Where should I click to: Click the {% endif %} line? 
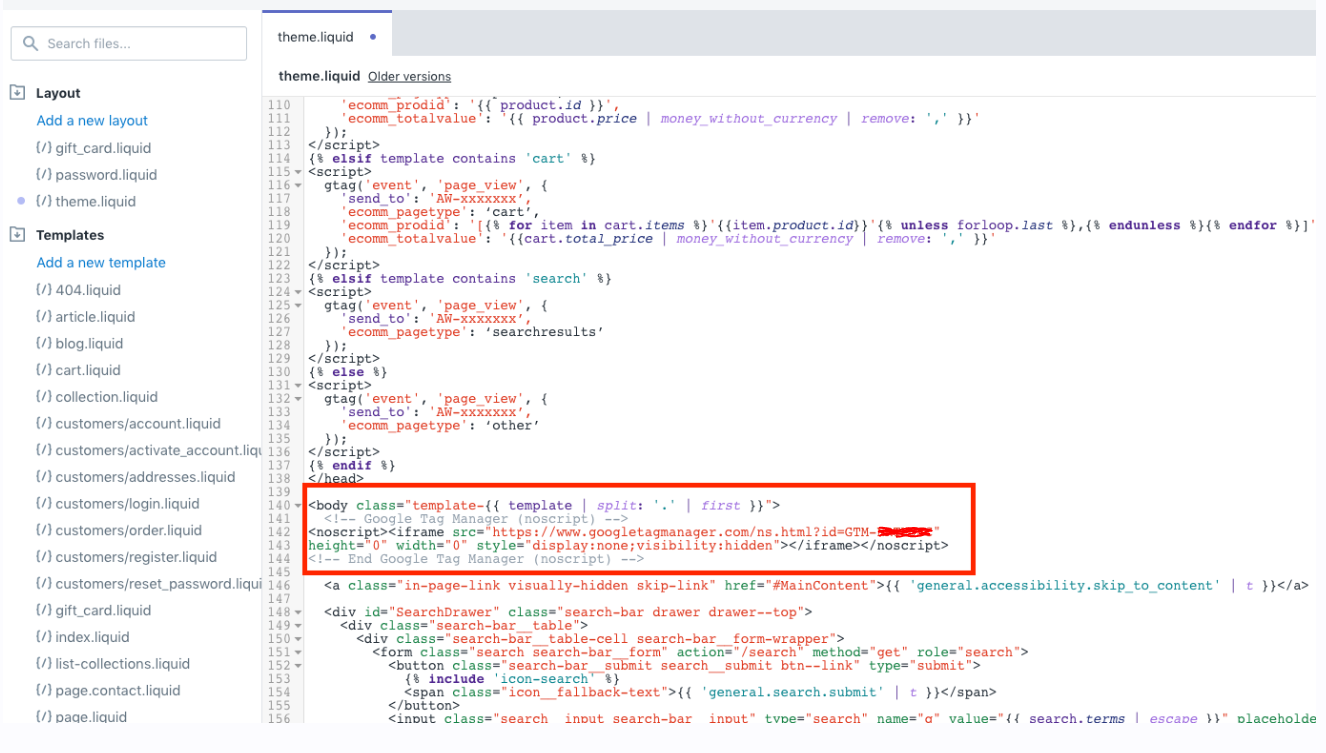tap(352, 465)
